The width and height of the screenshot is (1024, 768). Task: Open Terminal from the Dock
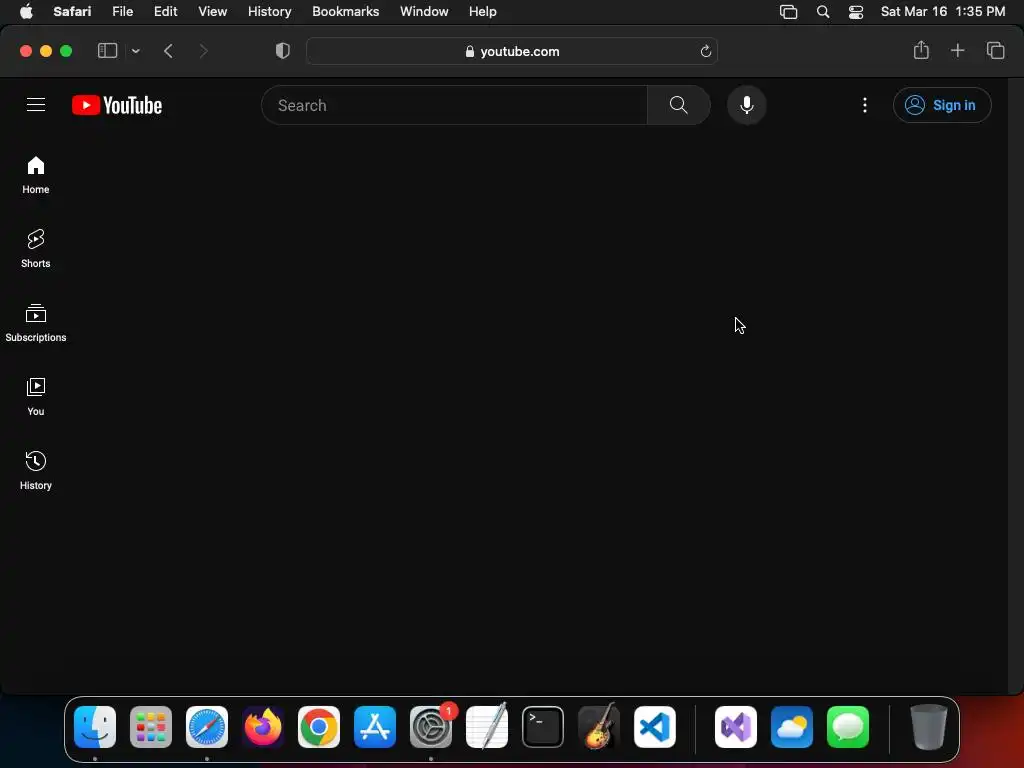[543, 727]
